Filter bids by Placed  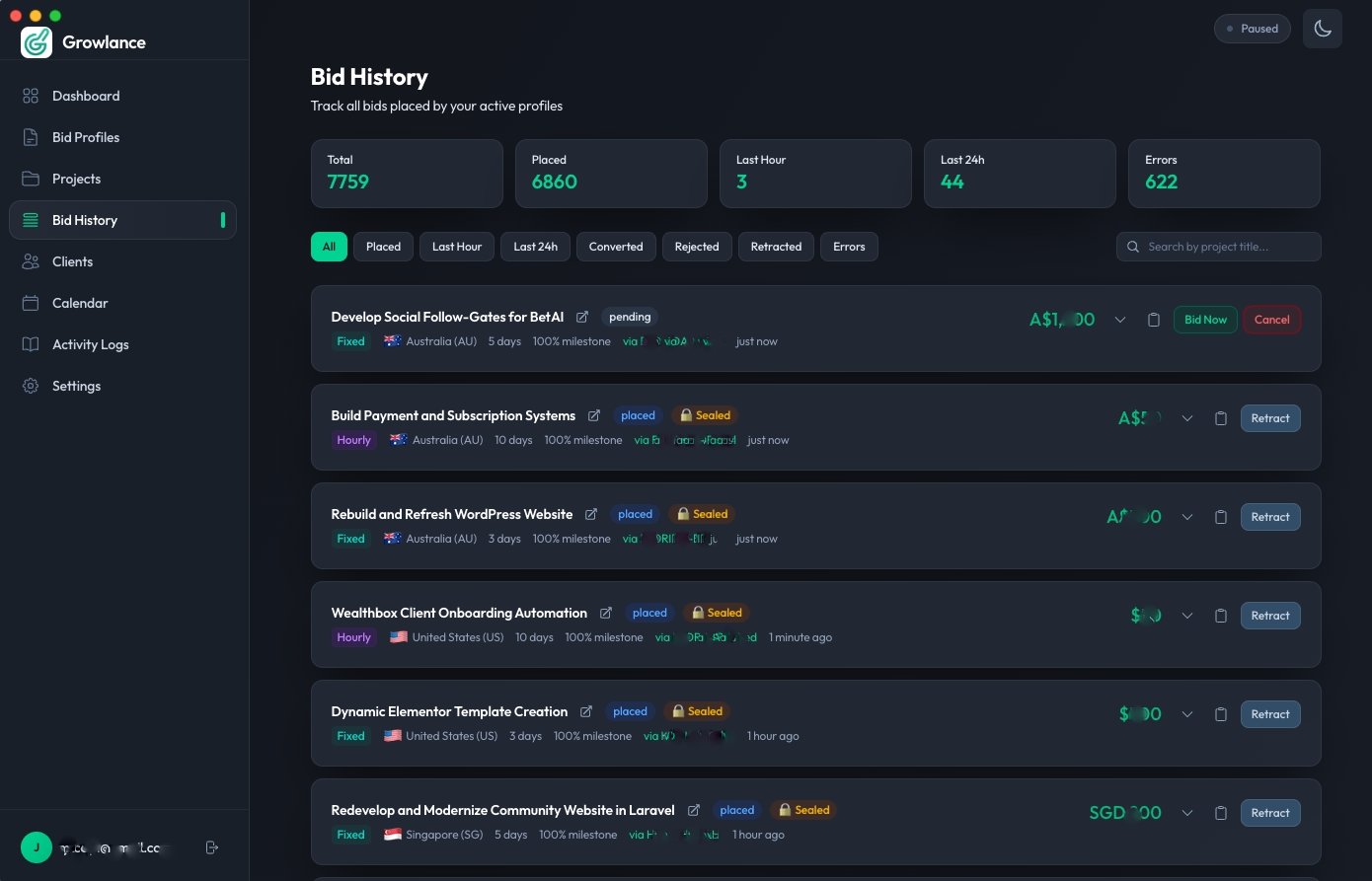[383, 247]
